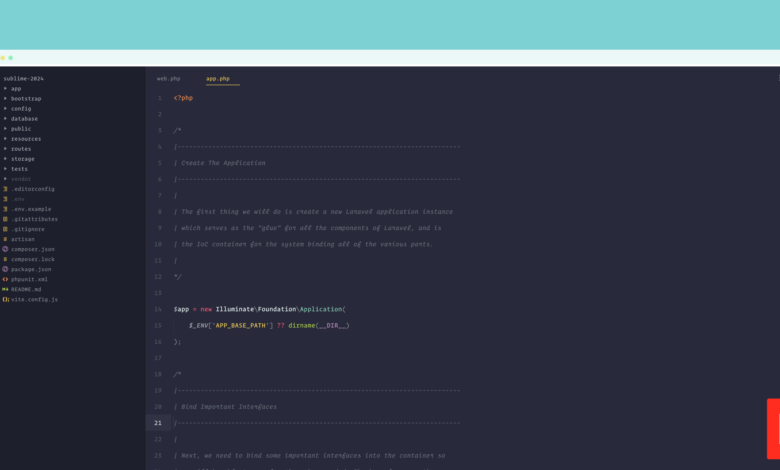Click the dirname function call
780x470 pixels.
pyautogui.click(x=301, y=326)
